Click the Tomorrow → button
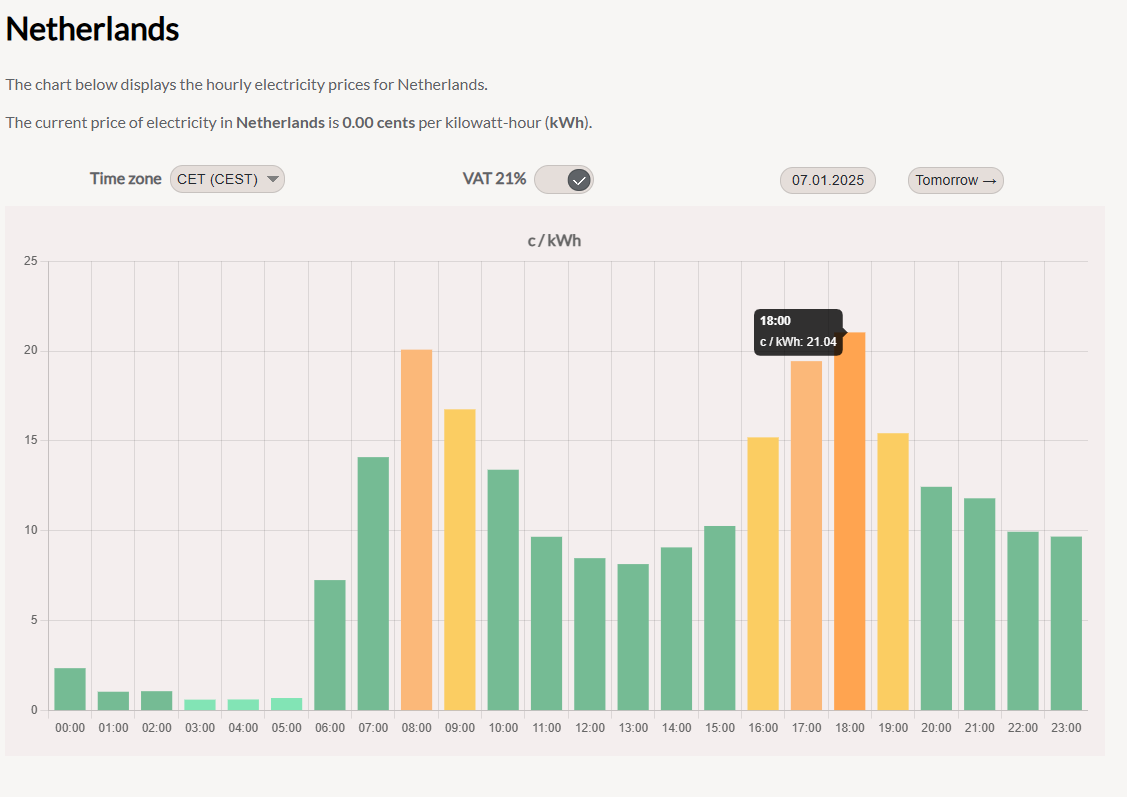 [955, 181]
